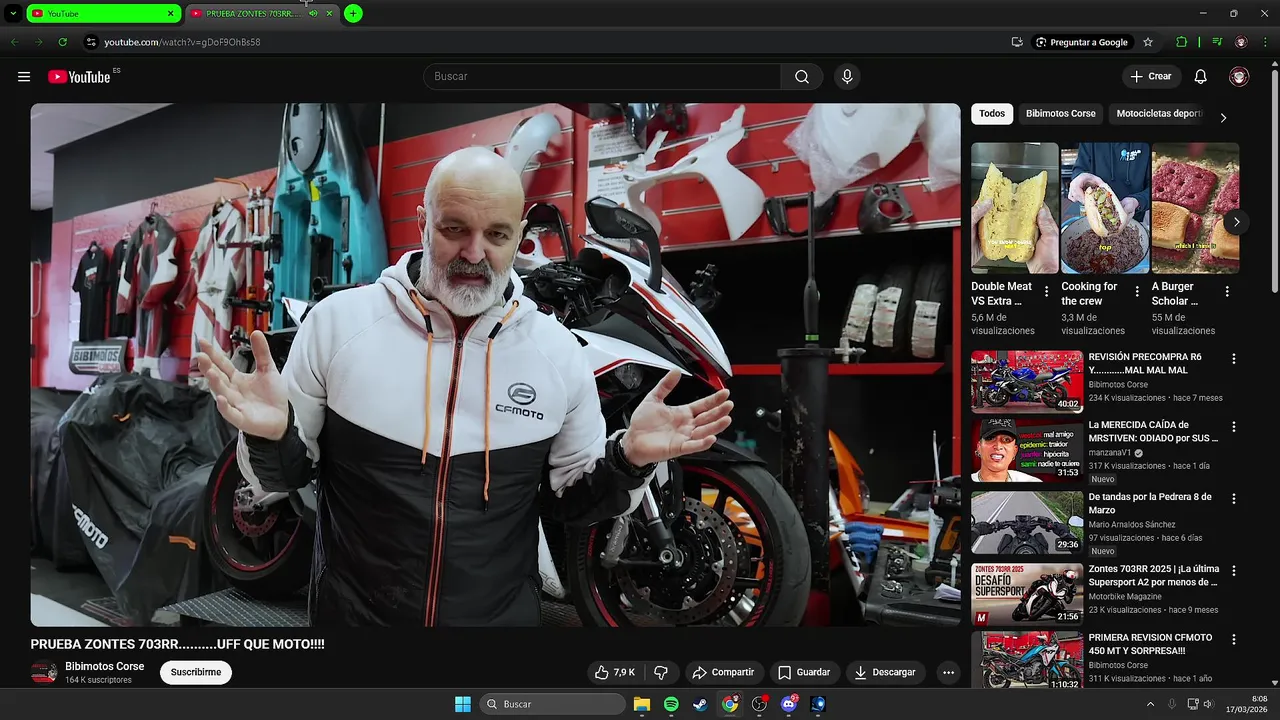Advance Shorts shelf with next arrow
The width and height of the screenshot is (1280, 720).
[x=1237, y=222]
